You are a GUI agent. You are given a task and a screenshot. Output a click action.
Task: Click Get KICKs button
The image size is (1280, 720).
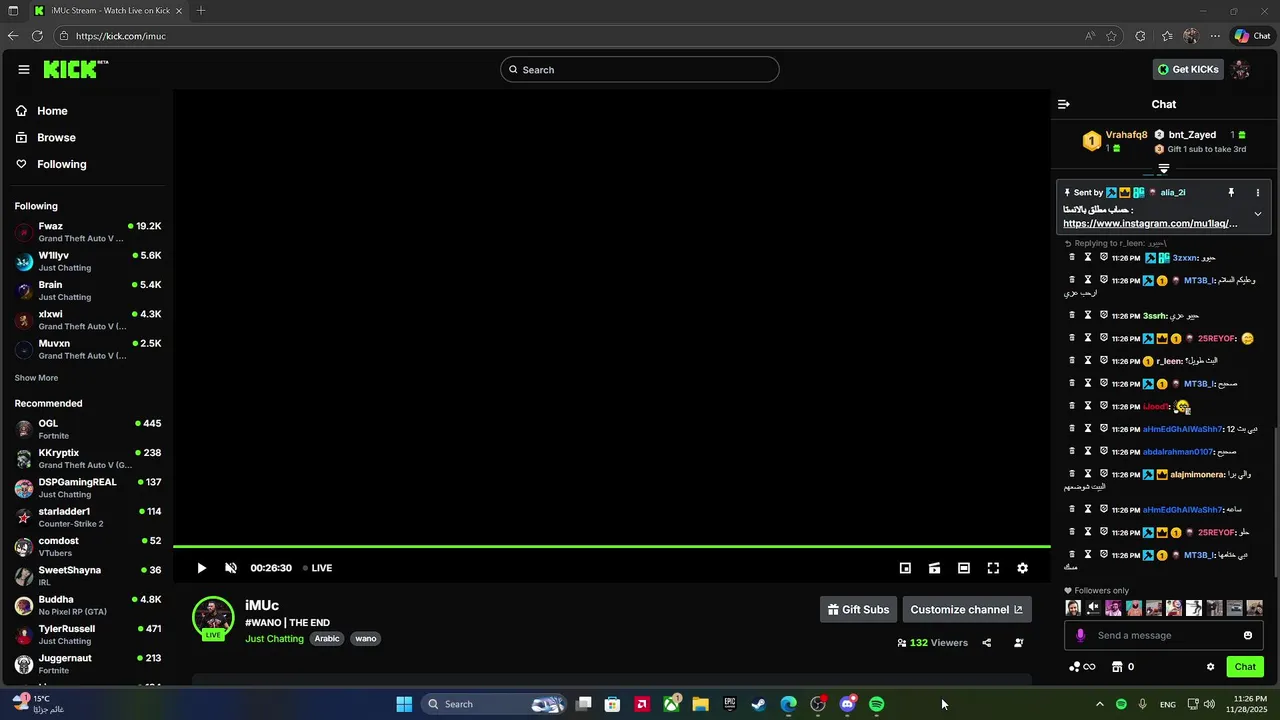1188,70
